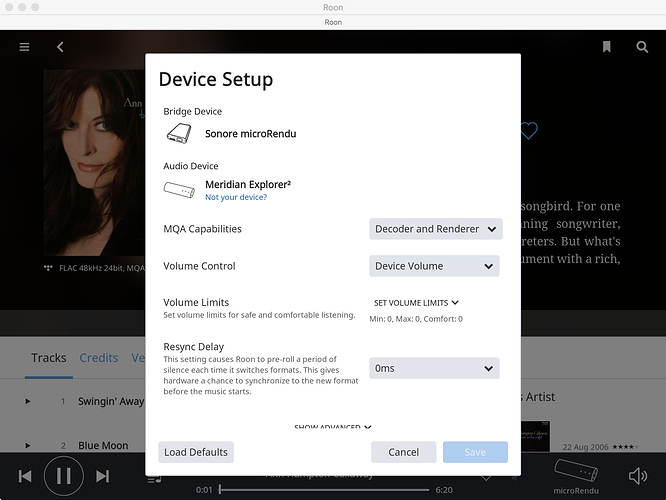This screenshot has width=666, height=500.
Task: Click the Not your device? link
Action: pyautogui.click(x=236, y=197)
